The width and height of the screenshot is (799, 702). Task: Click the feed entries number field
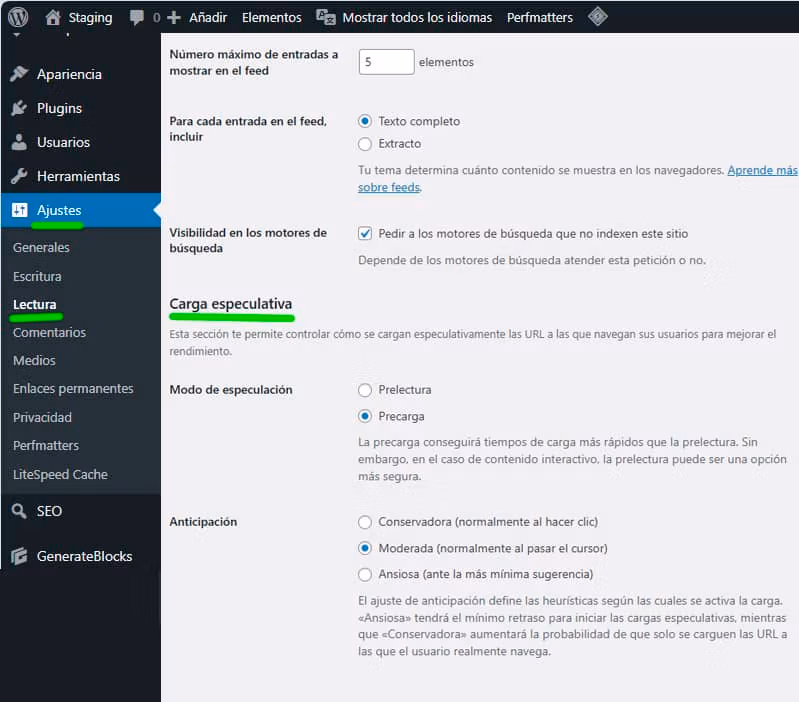(x=386, y=62)
